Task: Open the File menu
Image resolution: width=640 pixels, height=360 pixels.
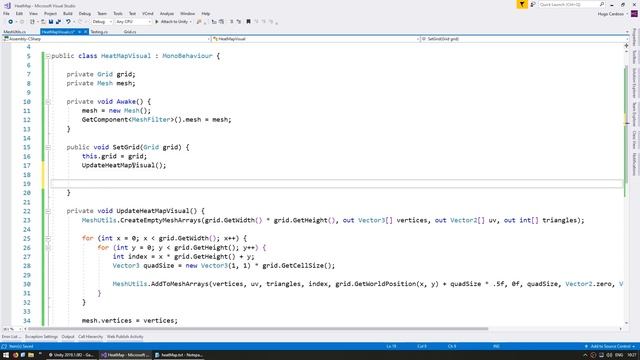Action: tap(6, 13)
